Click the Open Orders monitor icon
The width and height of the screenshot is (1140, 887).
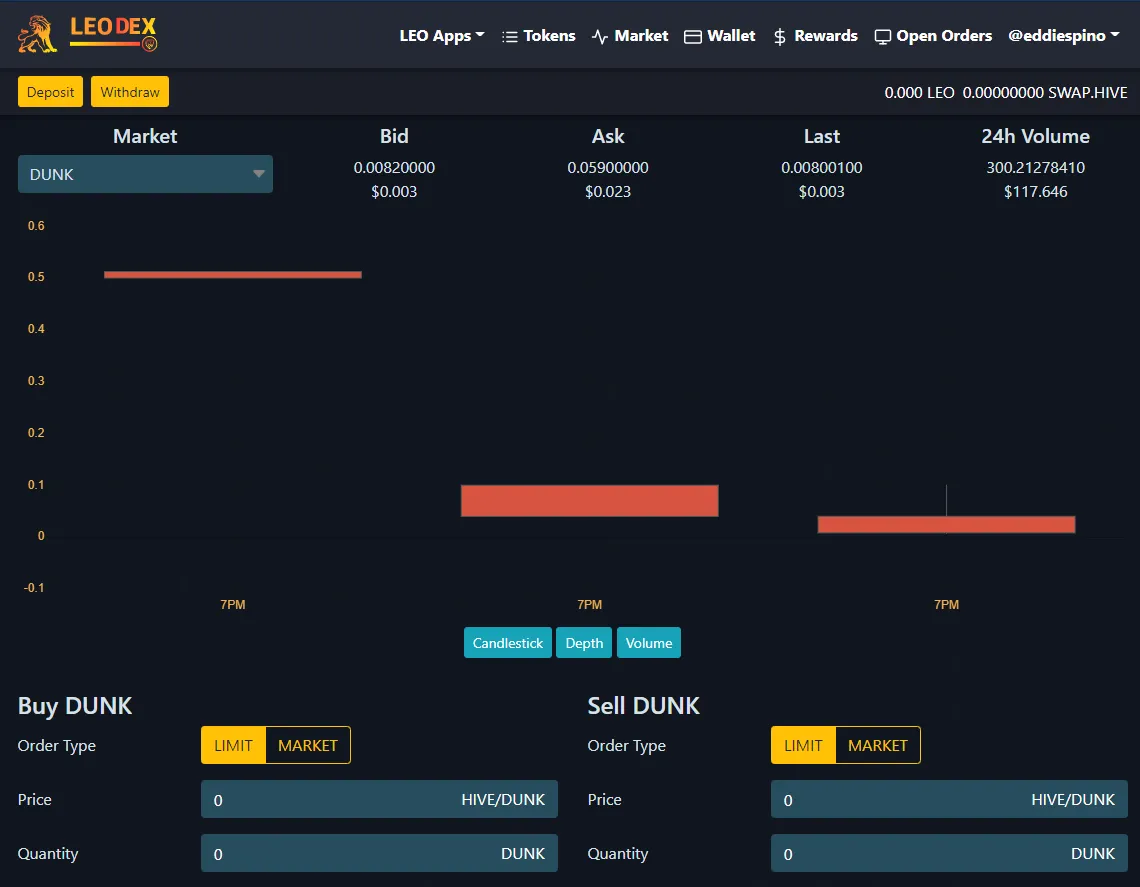(x=883, y=37)
